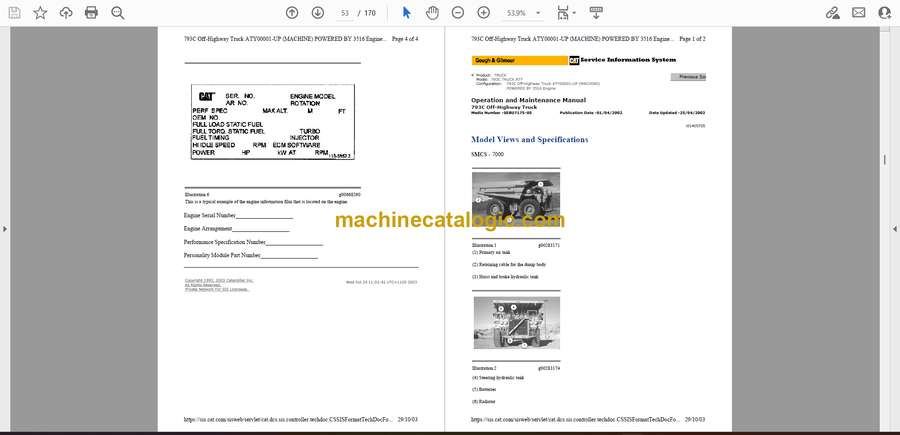Screen dimensions: 900x435
Task: Click the 'Personality Module Part Number' line
Action: pos(251,255)
